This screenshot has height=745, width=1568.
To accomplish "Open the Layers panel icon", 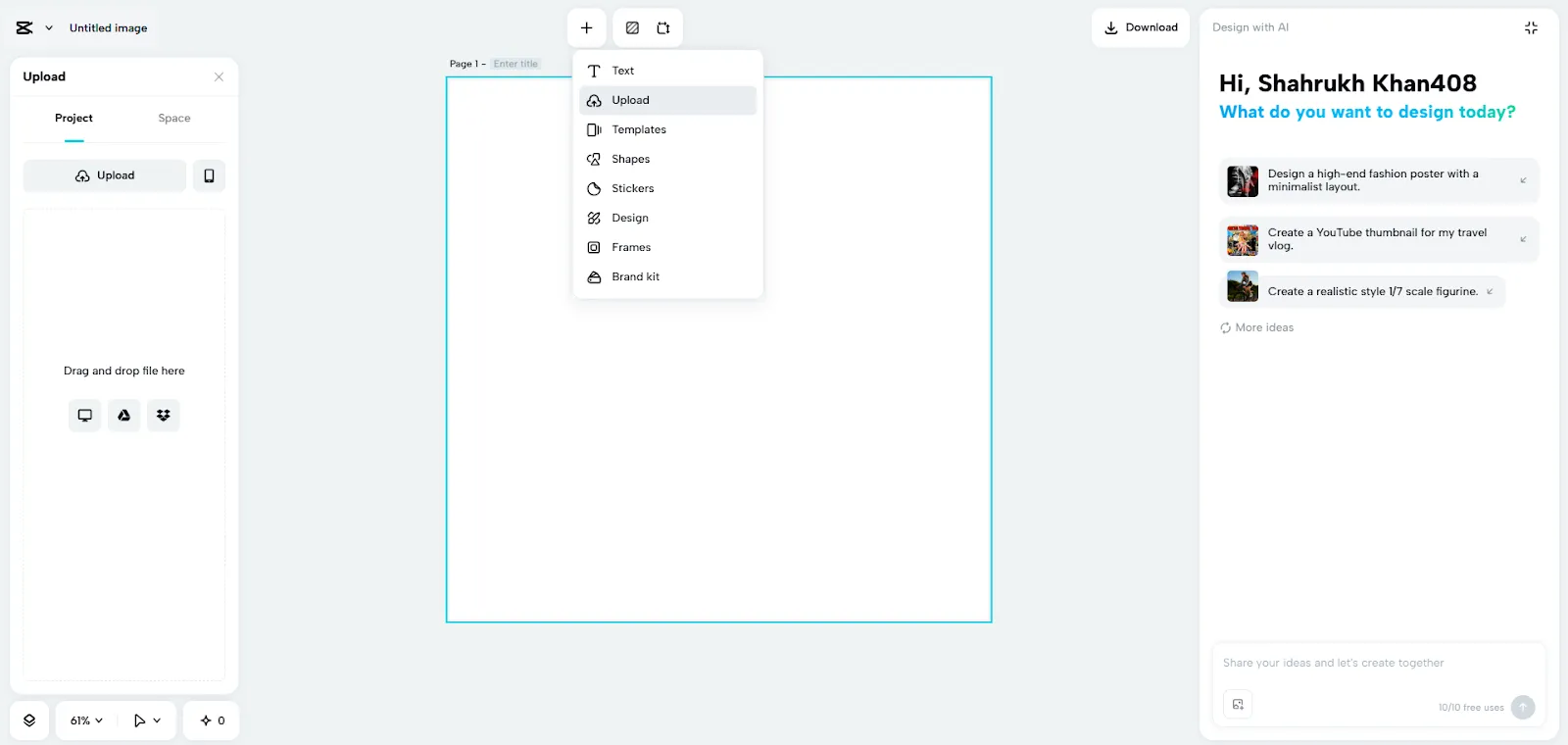I will tap(29, 720).
